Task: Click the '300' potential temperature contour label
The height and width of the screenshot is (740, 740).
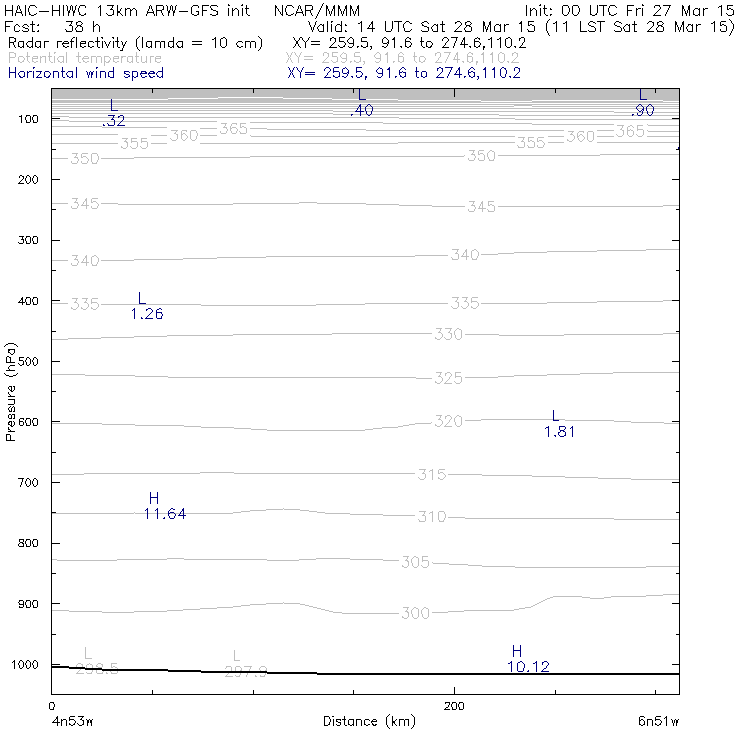Action: pos(415,613)
